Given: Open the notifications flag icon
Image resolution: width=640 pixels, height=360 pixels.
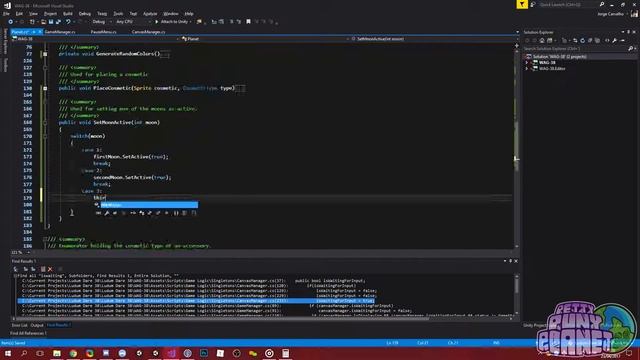Looking at the screenshot, I should [522, 4].
